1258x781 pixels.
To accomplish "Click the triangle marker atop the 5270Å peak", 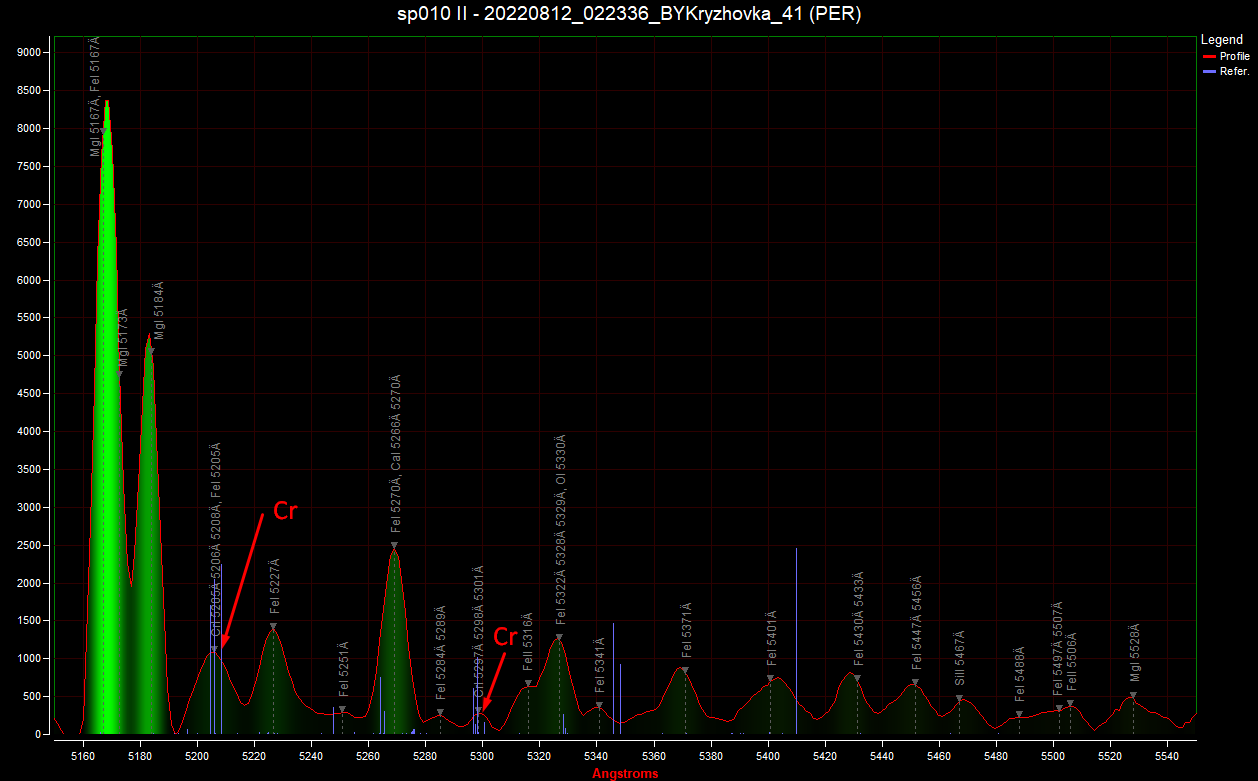I will (395, 546).
